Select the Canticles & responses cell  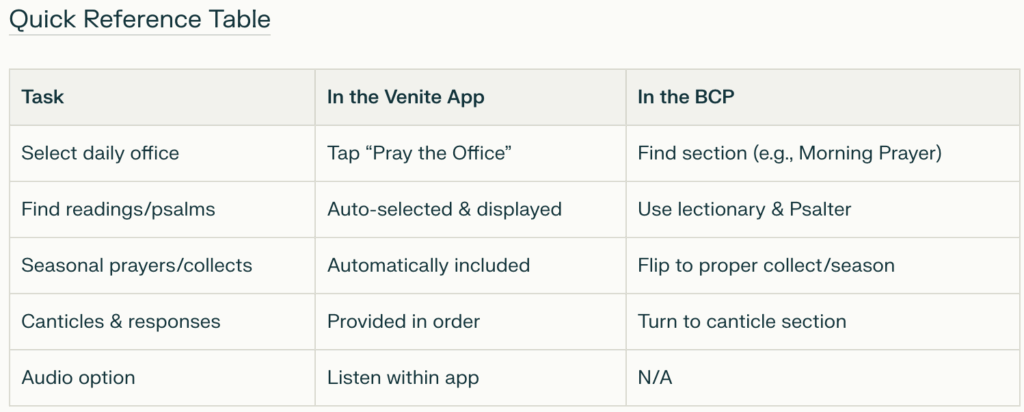pyautogui.click(x=162, y=322)
